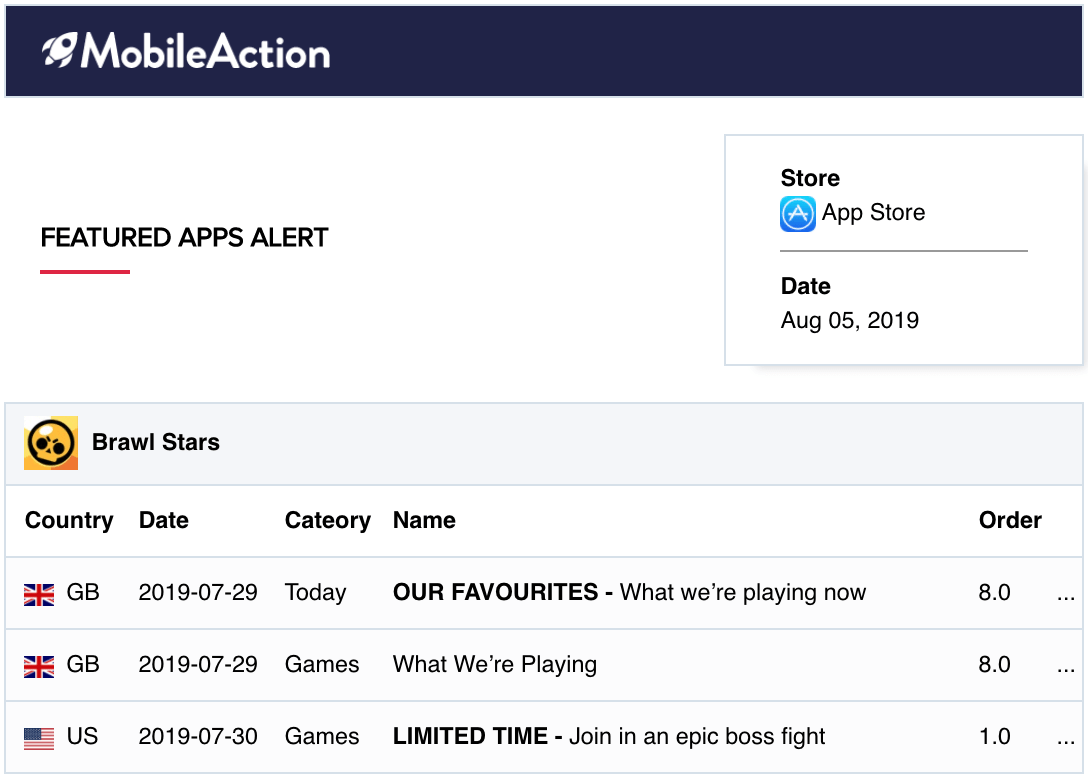1088x774 pixels.
Task: Open the Brawl Stars app icon
Action: tap(51, 443)
